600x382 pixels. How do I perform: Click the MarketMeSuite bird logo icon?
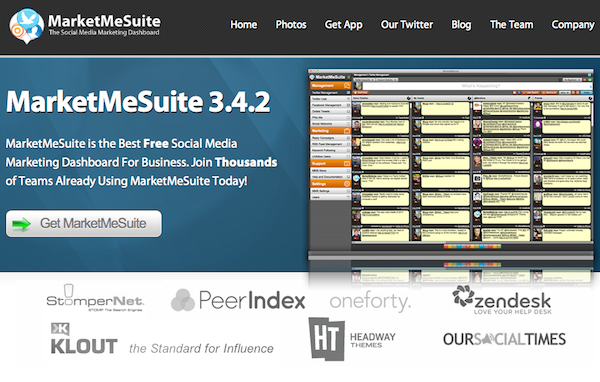tap(26, 26)
